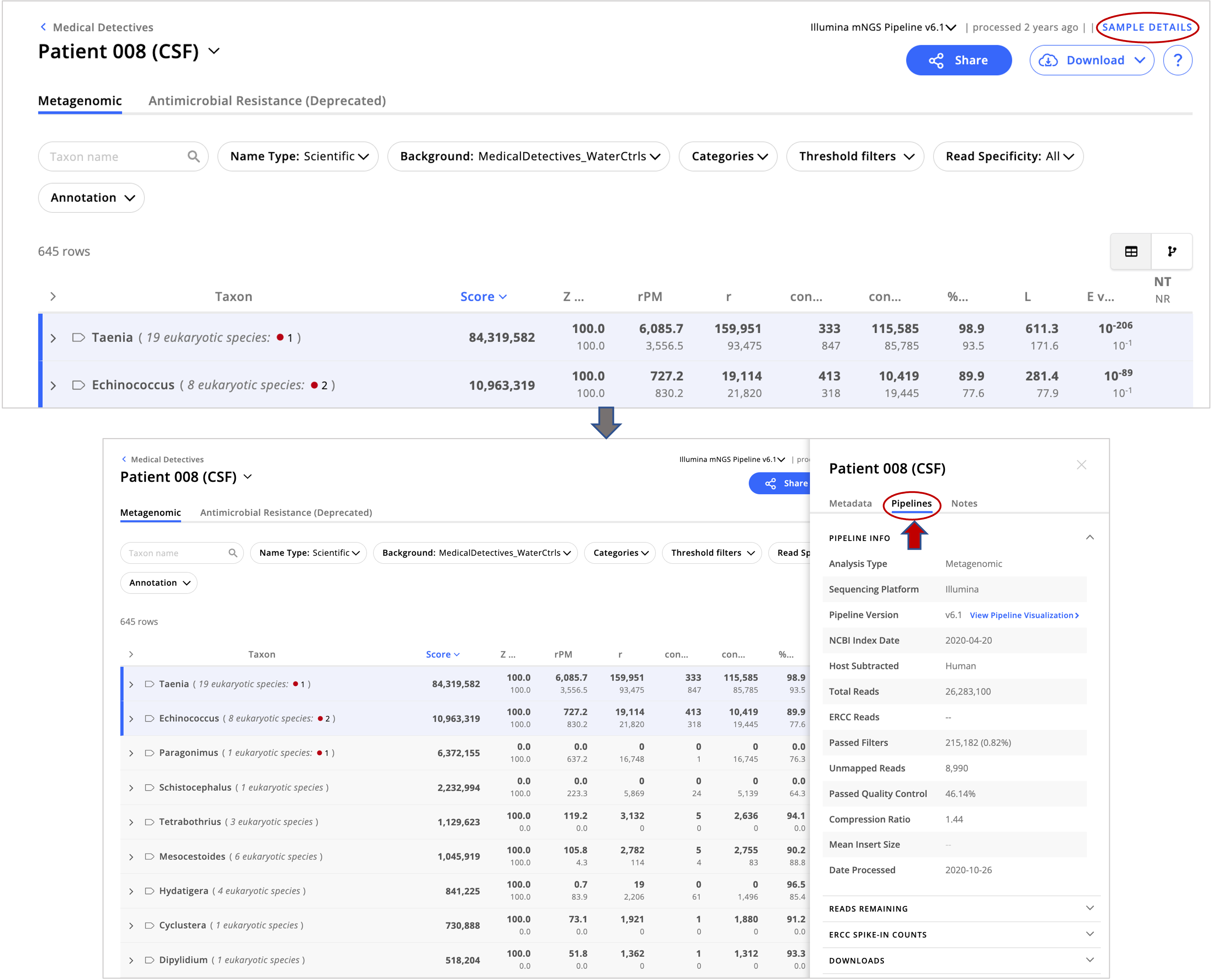The height and width of the screenshot is (980, 1212).
Task: Select the Notes tab in details panel
Action: [964, 503]
